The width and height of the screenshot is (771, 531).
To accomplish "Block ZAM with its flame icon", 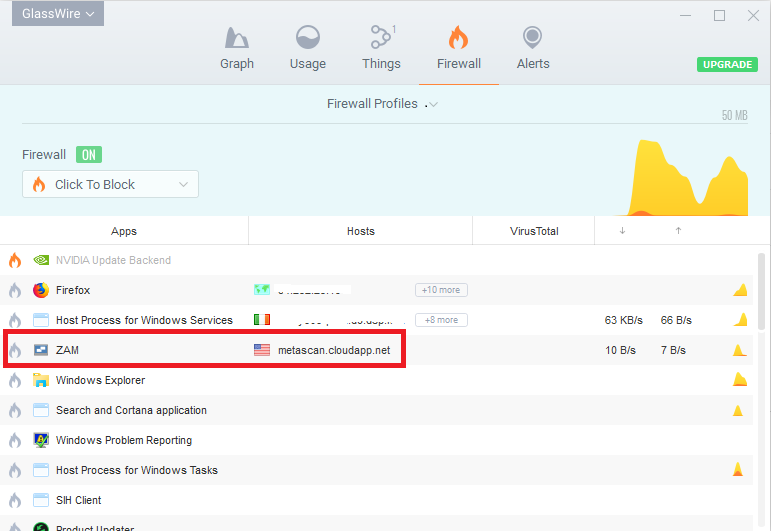I will 15,350.
